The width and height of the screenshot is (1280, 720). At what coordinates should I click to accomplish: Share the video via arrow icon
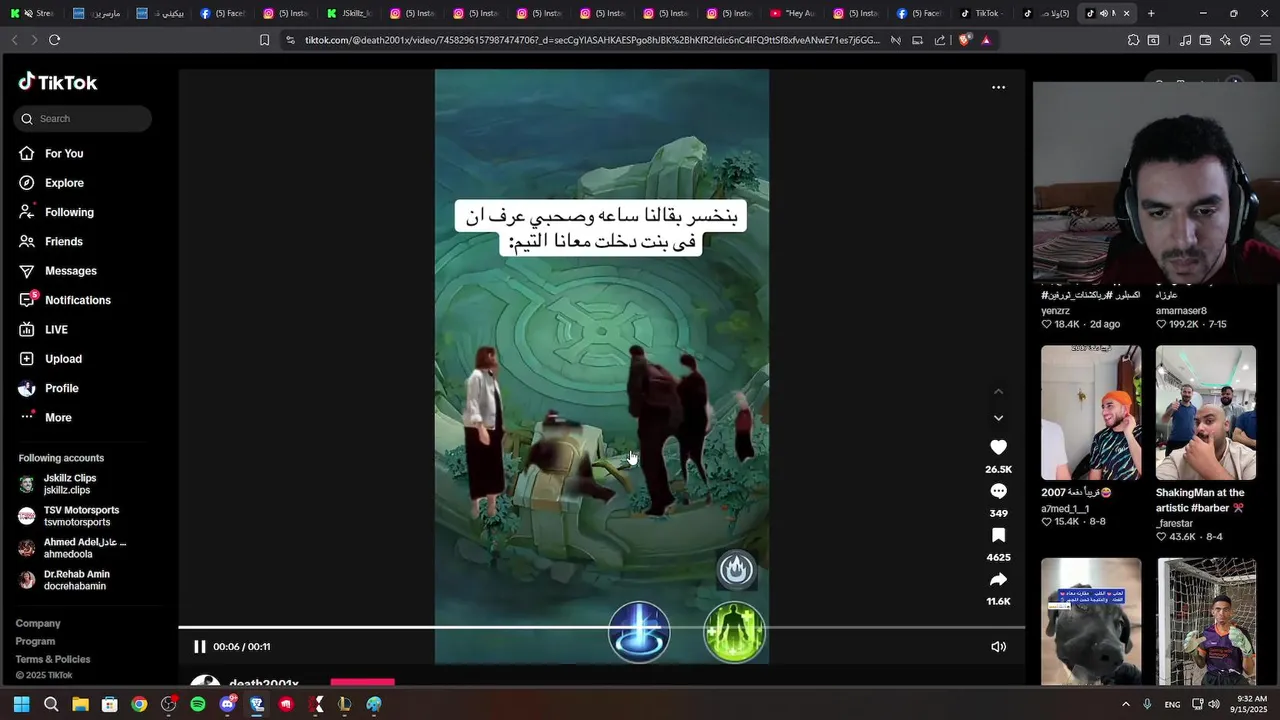tap(998, 579)
